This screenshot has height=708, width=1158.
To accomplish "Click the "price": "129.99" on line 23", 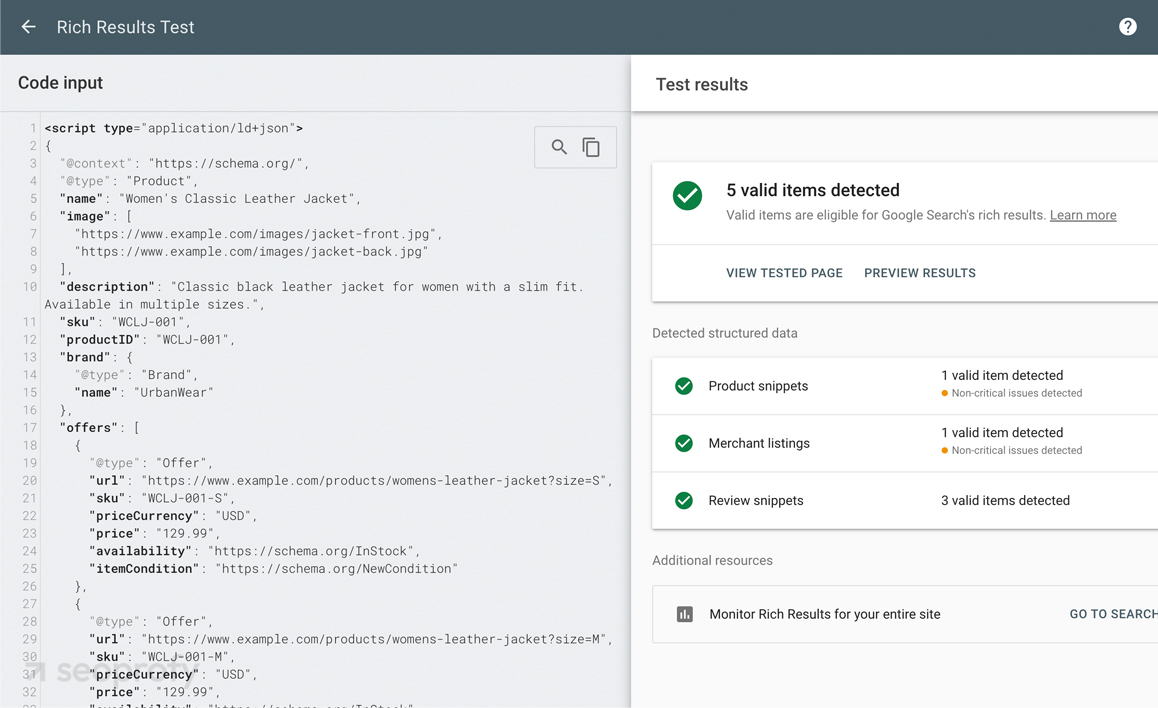I will (x=154, y=534).
